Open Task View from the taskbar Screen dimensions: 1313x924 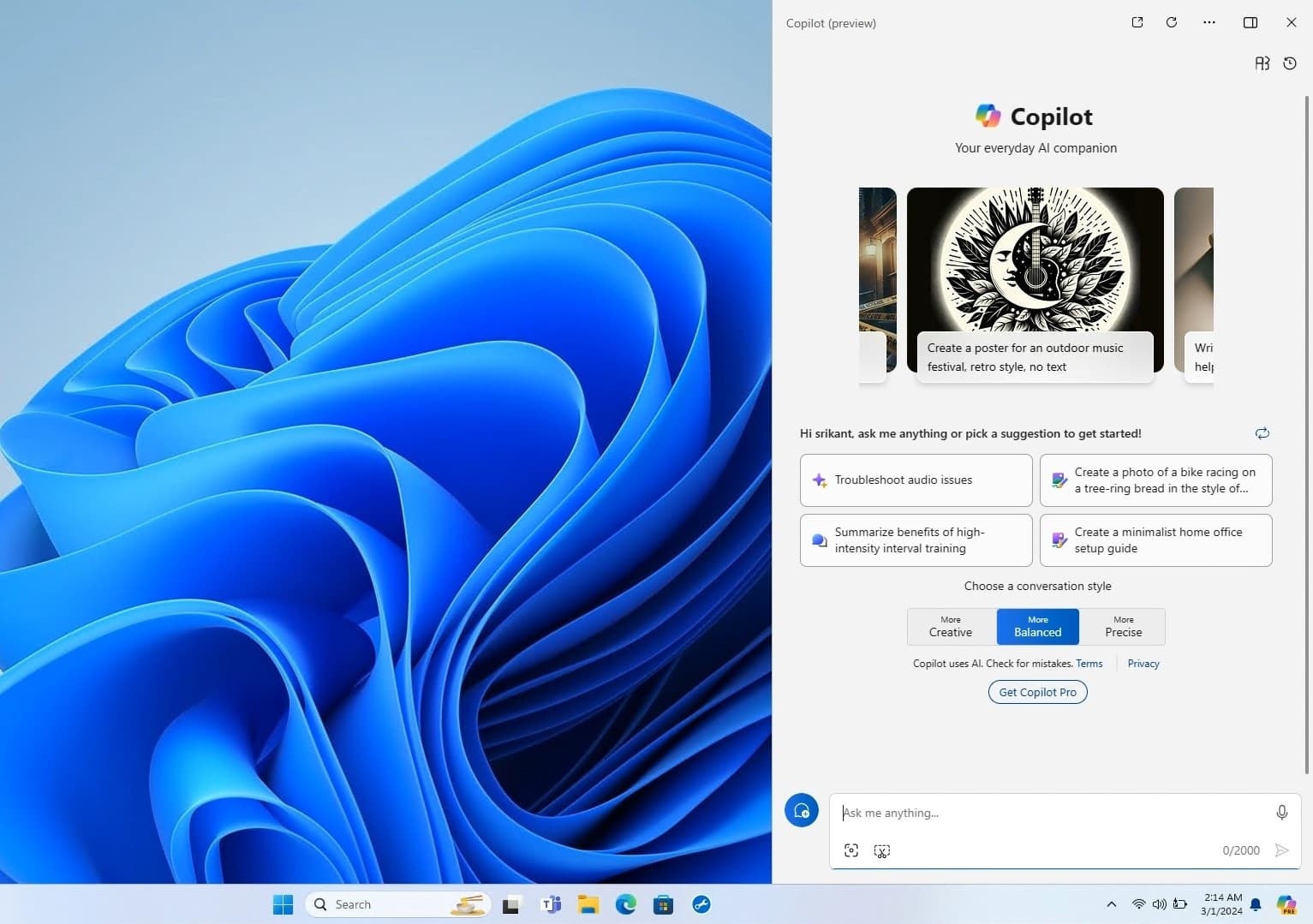(x=511, y=904)
